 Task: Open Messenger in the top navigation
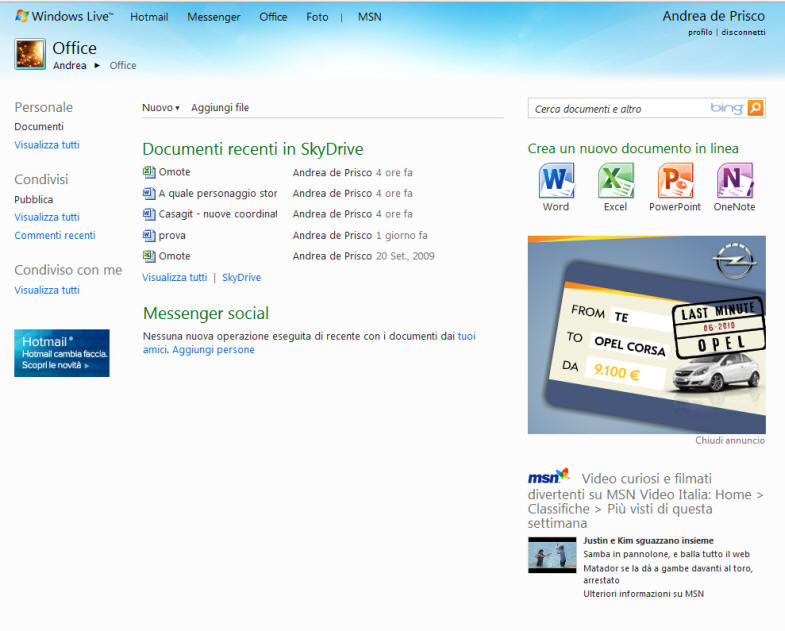tap(214, 17)
